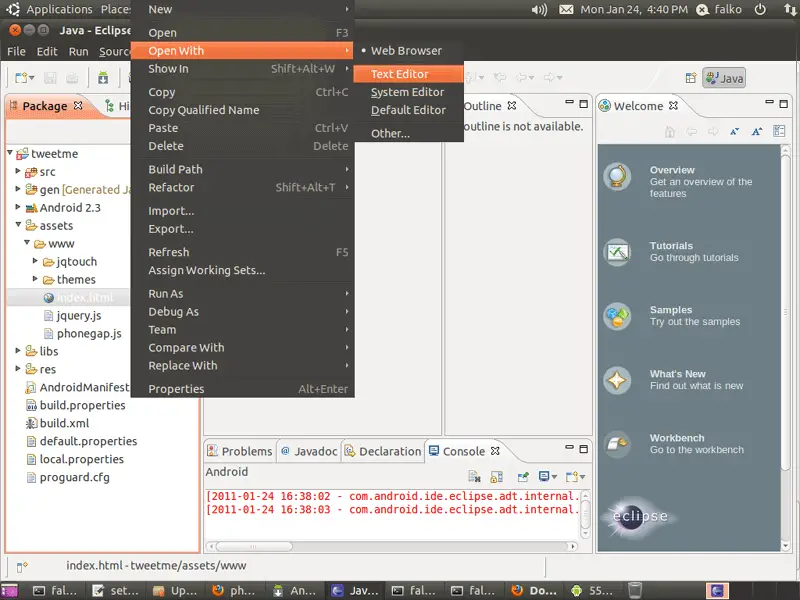The height and width of the screenshot is (600, 800).
Task: Select phonegap.js in the package tree
Action: pos(89,334)
